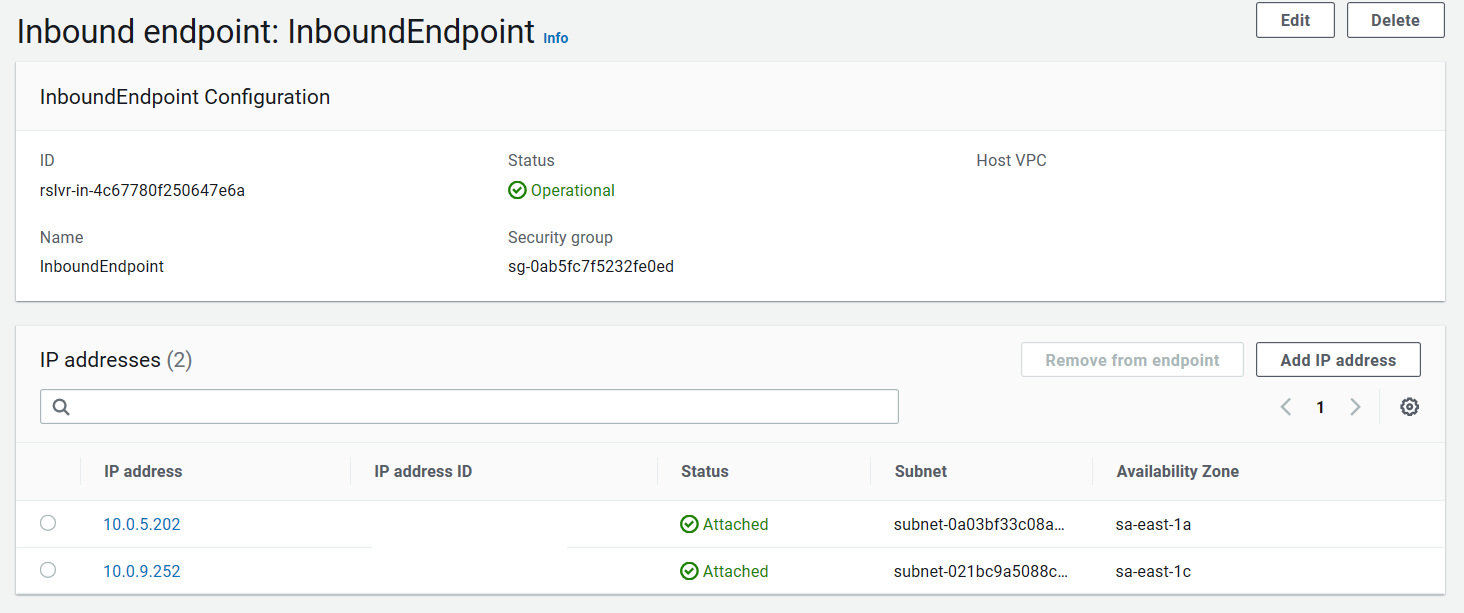Open IP address 10.0.5.202 link
This screenshot has height=613, width=1464.
[x=142, y=524]
